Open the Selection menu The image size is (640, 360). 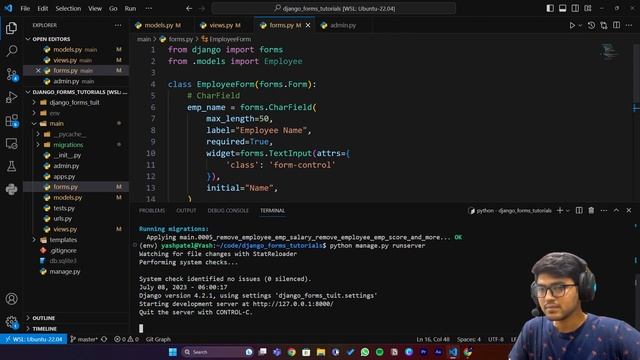coord(68,8)
